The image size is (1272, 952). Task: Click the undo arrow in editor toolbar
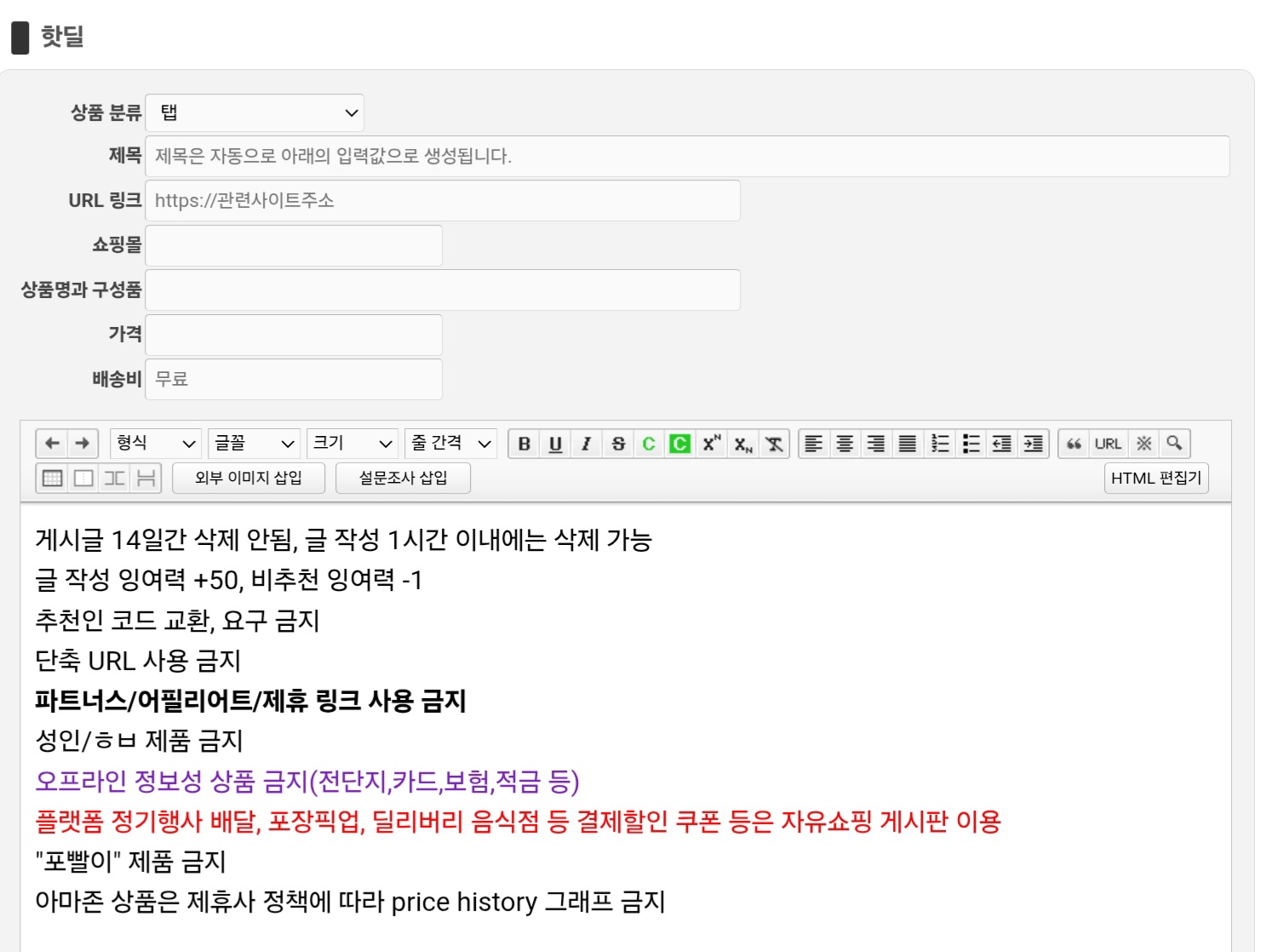coord(52,444)
